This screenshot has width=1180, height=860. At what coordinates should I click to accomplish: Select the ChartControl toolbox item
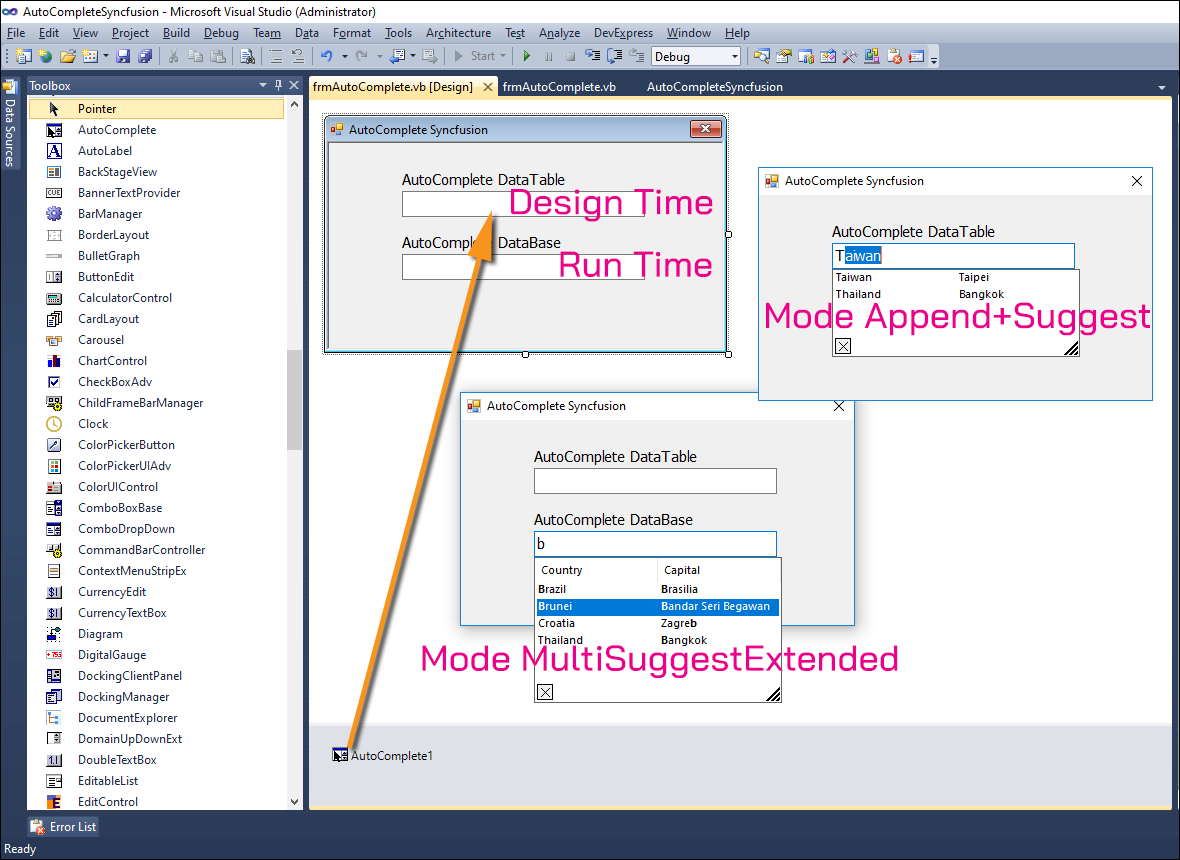157,360
